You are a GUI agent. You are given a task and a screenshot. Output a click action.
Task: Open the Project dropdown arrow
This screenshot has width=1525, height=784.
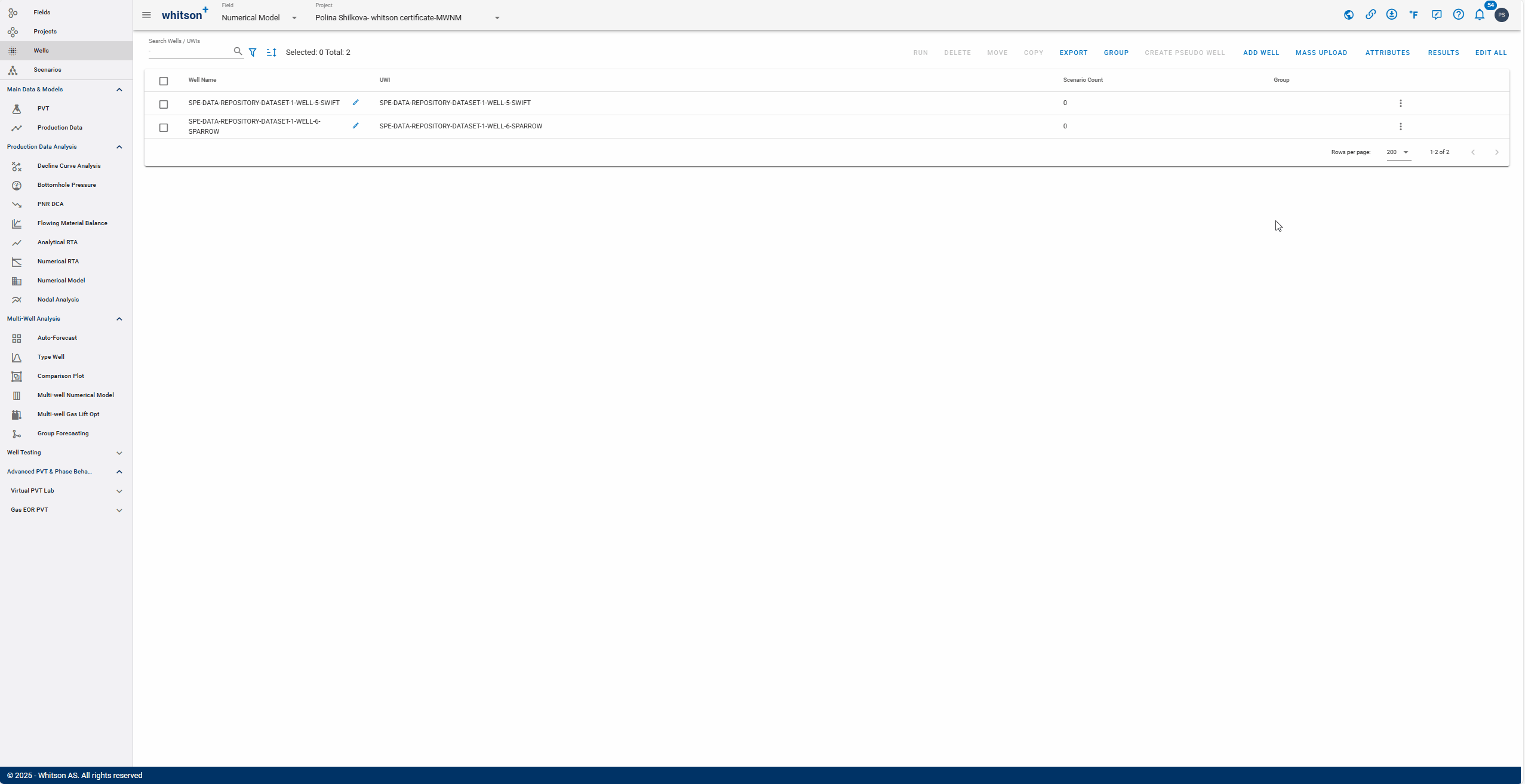[497, 18]
